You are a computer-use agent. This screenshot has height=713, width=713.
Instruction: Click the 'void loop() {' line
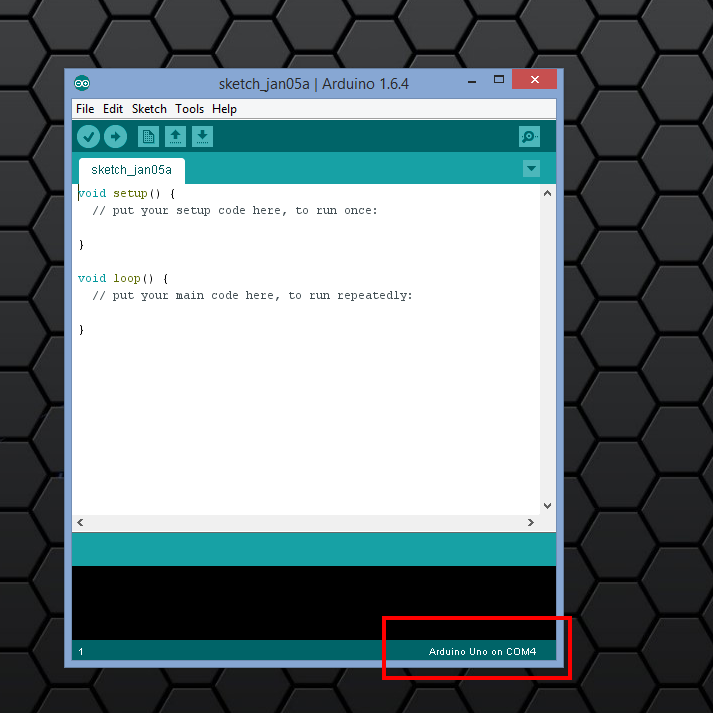point(123,278)
